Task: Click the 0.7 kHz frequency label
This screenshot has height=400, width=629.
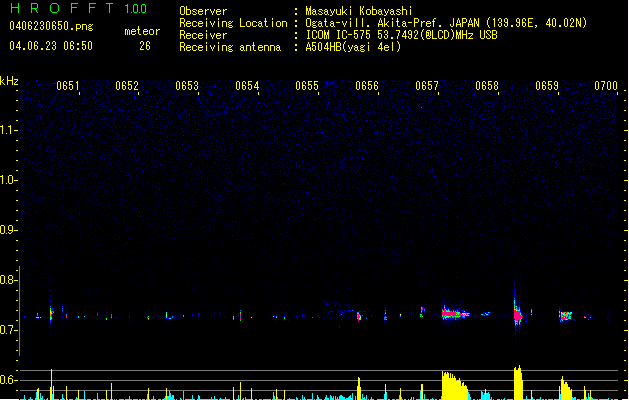Action: click(x=7, y=330)
